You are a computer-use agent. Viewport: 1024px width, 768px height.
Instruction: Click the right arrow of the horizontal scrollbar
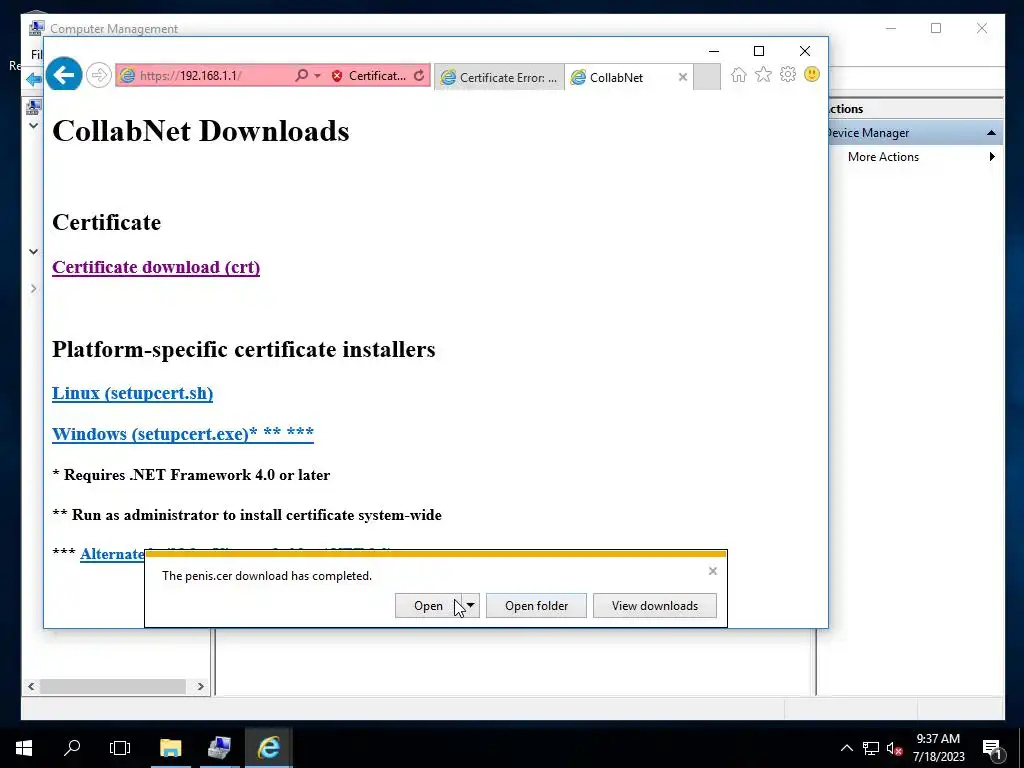(x=200, y=686)
